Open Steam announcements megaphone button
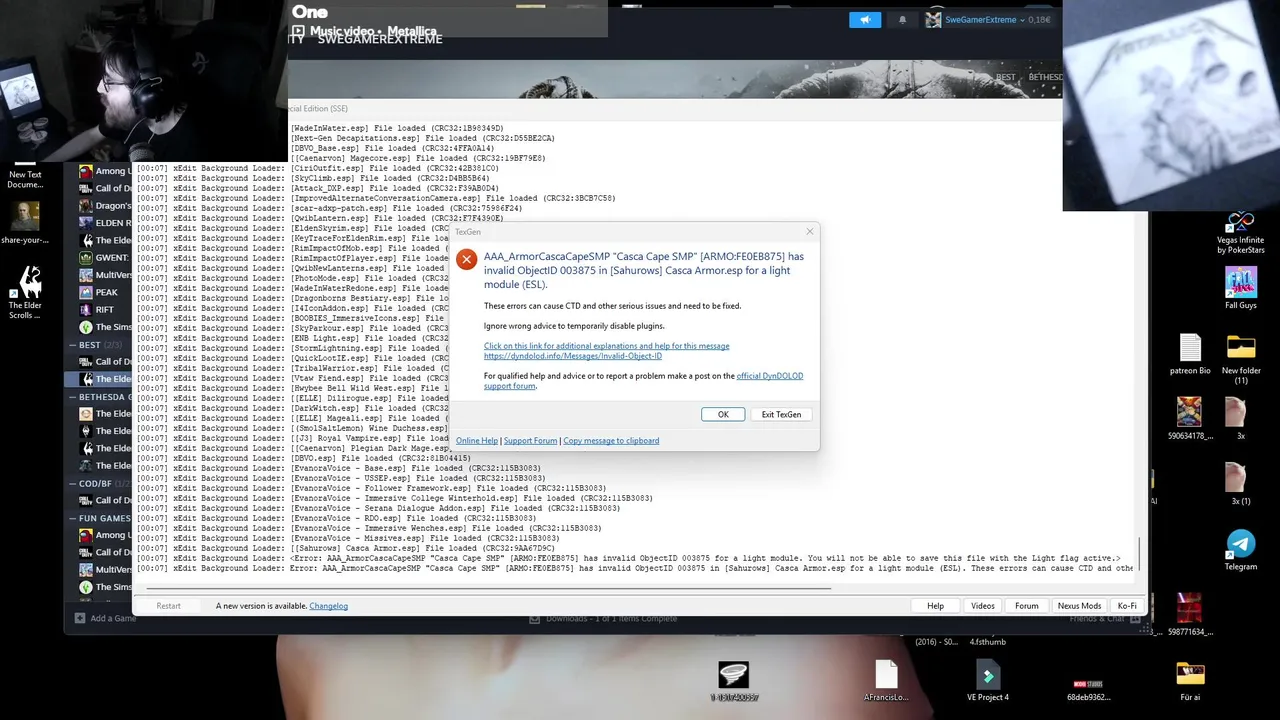 [x=865, y=19]
